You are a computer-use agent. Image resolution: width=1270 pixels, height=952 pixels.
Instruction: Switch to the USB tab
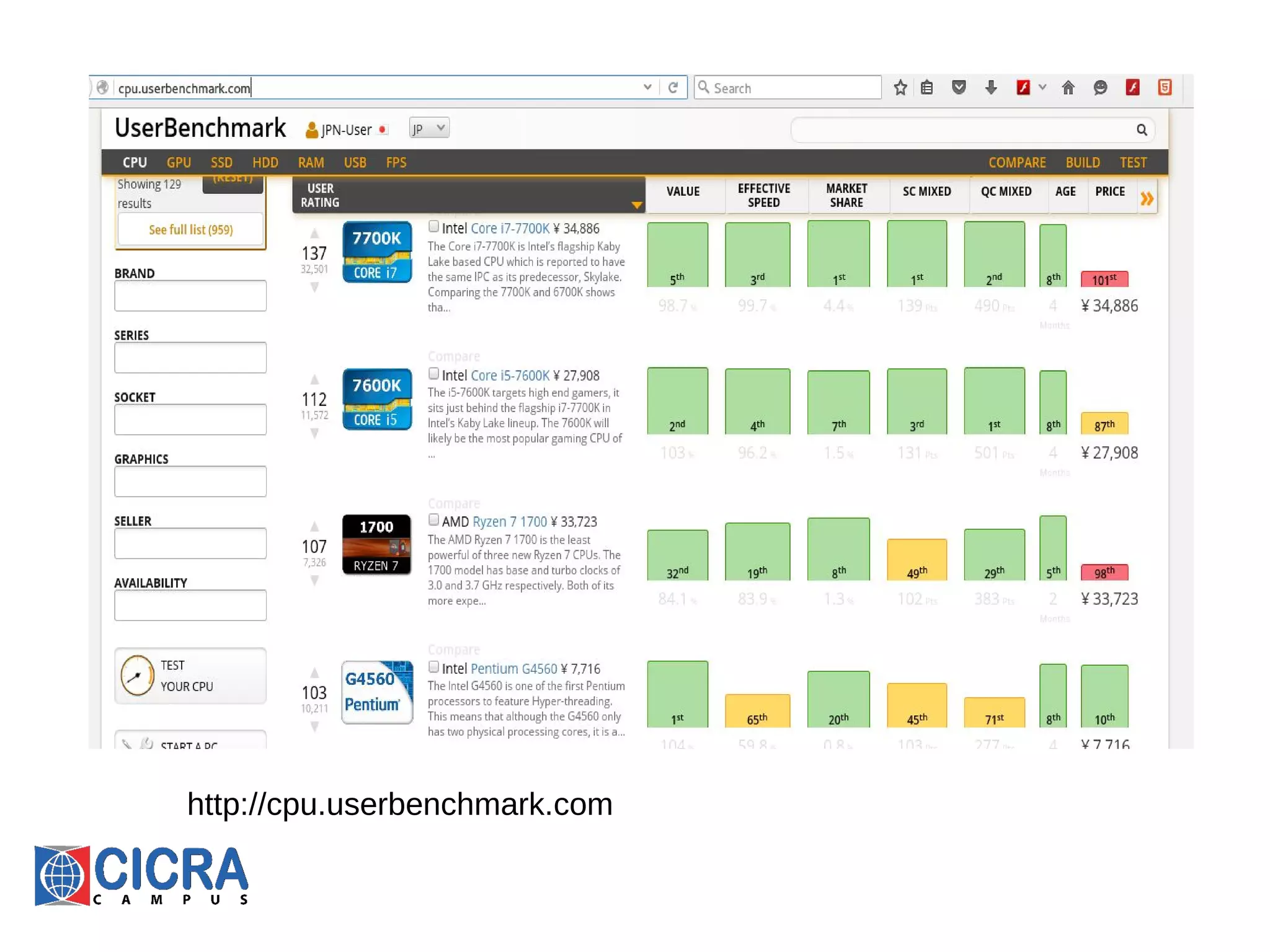[x=355, y=162]
